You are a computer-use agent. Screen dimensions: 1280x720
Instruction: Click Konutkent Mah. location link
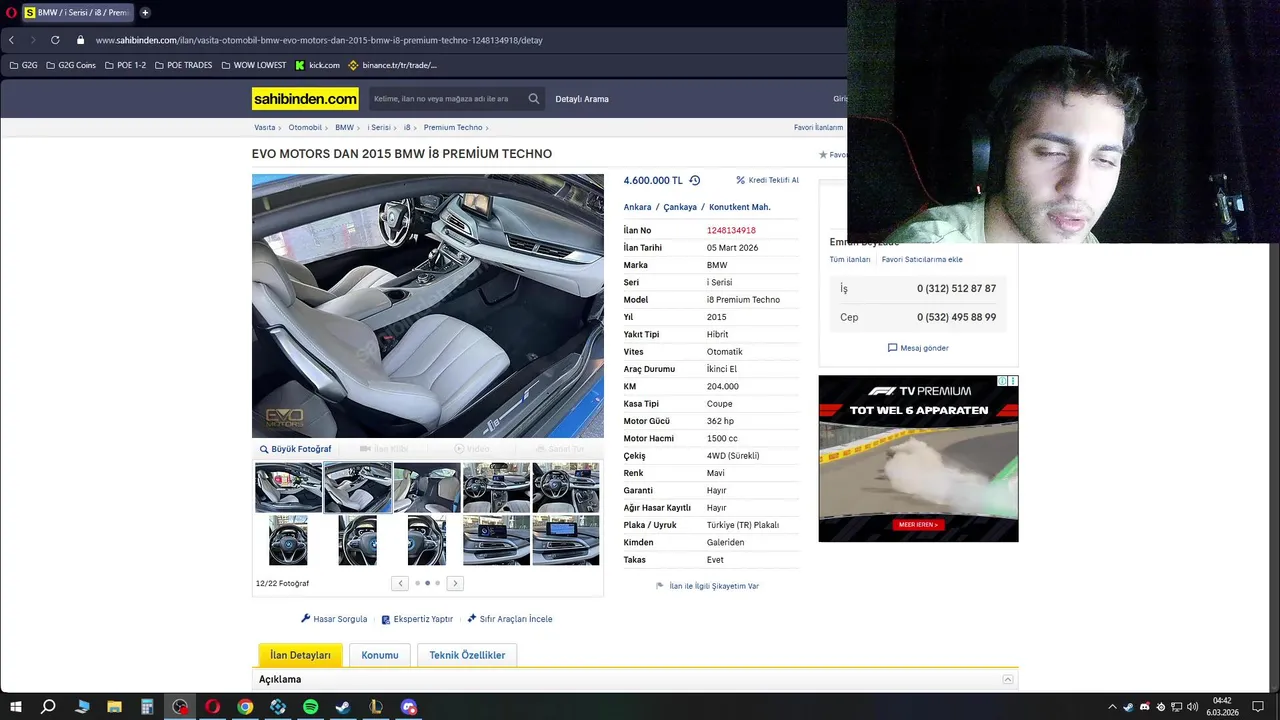[740, 207]
